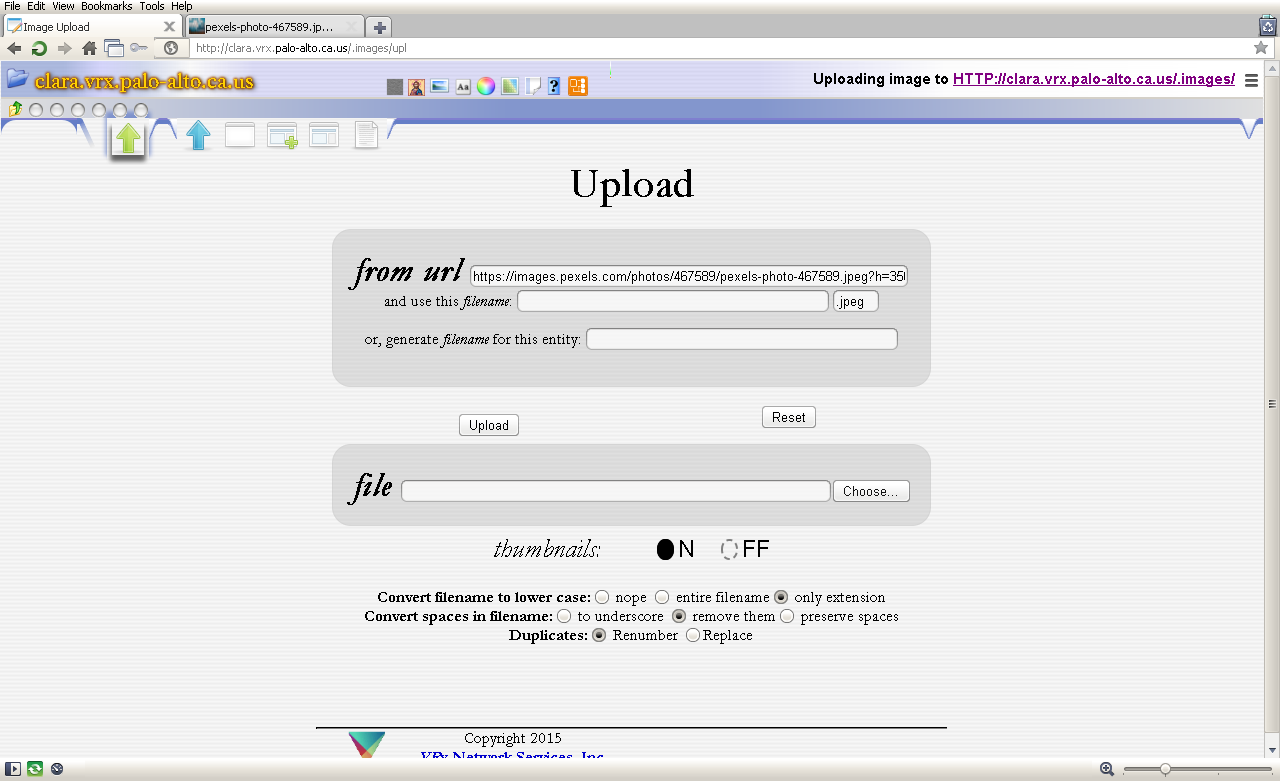Open the hamburger menu at top right

[1251, 81]
